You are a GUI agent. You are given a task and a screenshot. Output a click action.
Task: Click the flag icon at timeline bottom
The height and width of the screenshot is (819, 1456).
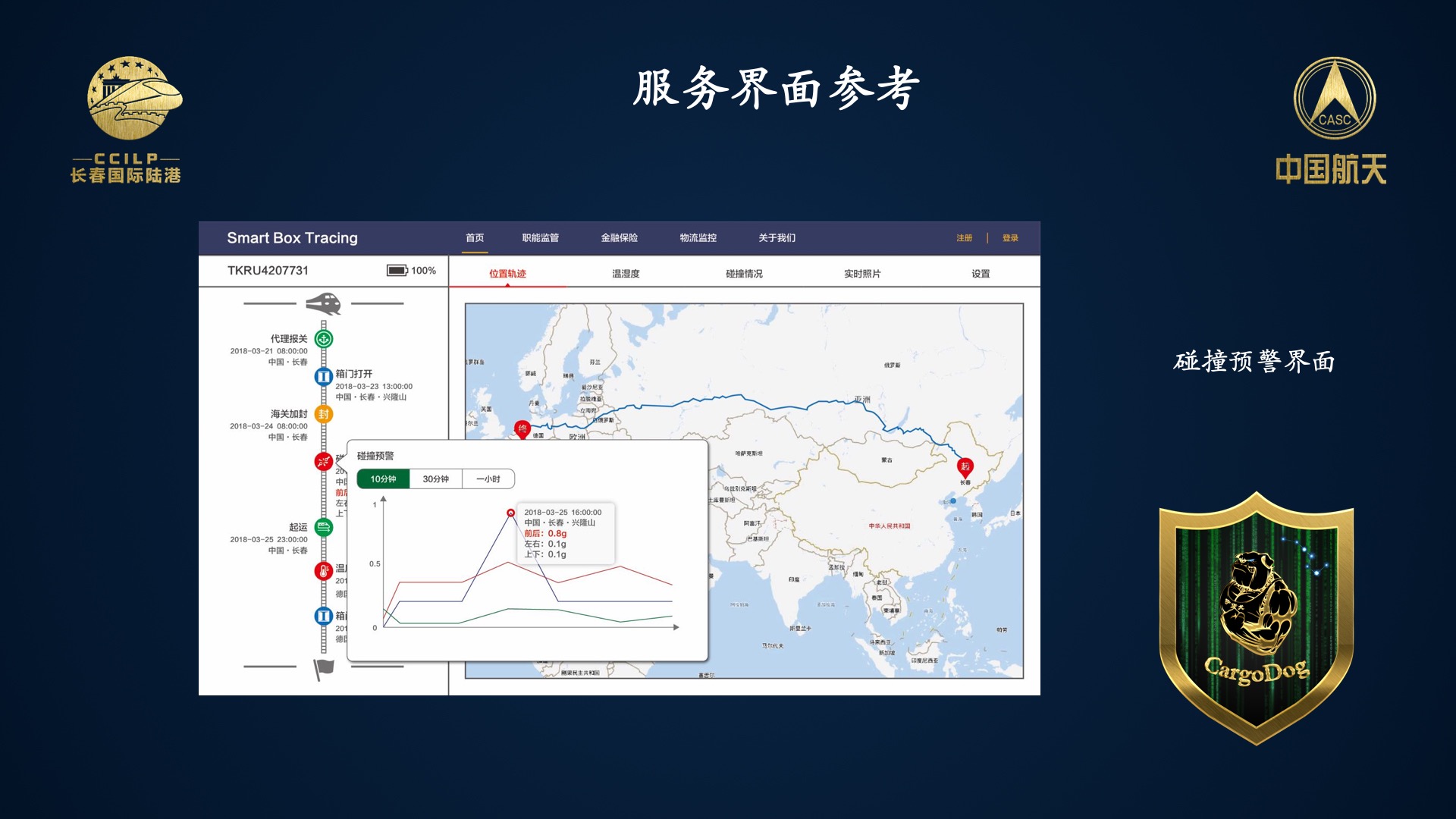click(324, 669)
